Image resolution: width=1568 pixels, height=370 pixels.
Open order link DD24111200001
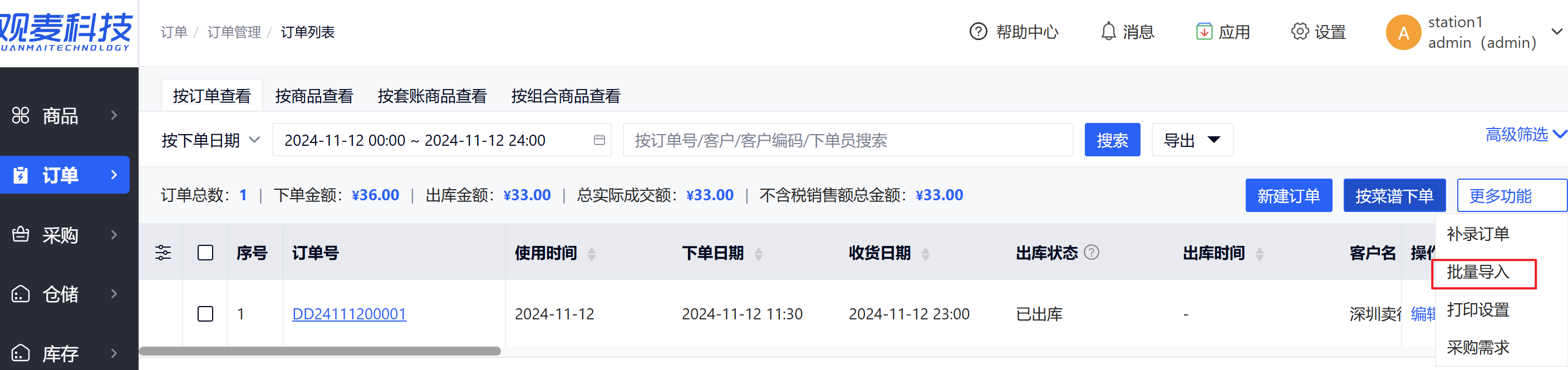point(349,314)
